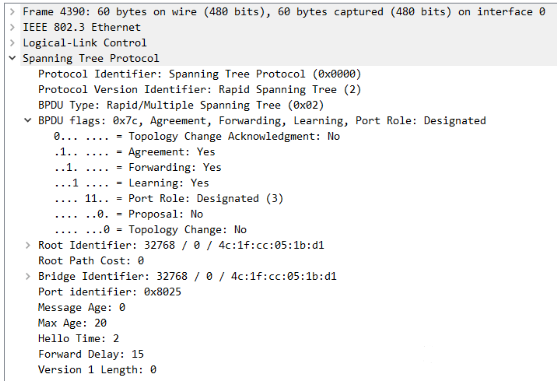Screen dimensions: 560x389
Task: Select the Topology Change: No flag line
Action: coord(150,229)
